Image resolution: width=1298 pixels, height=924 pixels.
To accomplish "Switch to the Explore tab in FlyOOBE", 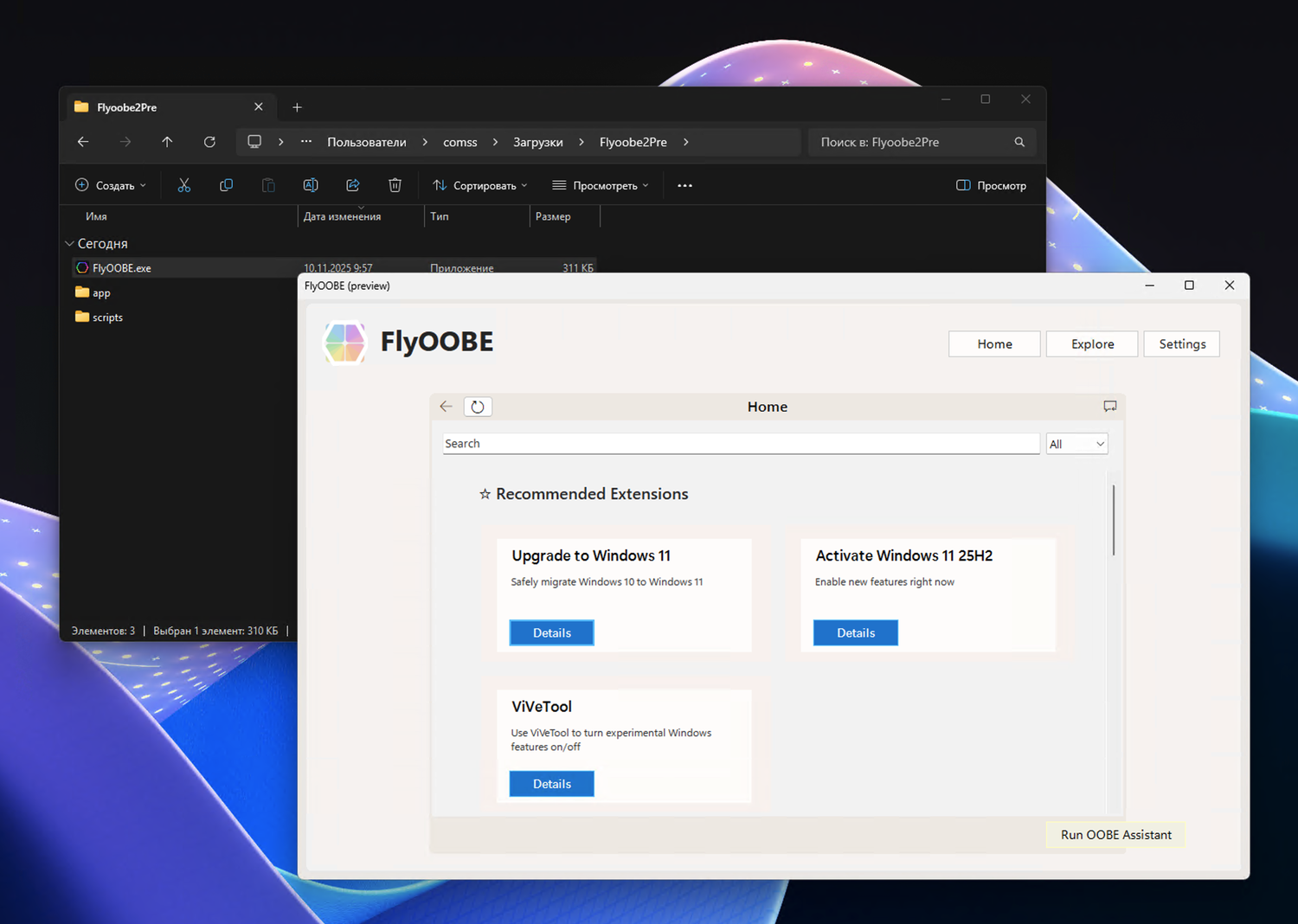I will [x=1092, y=343].
